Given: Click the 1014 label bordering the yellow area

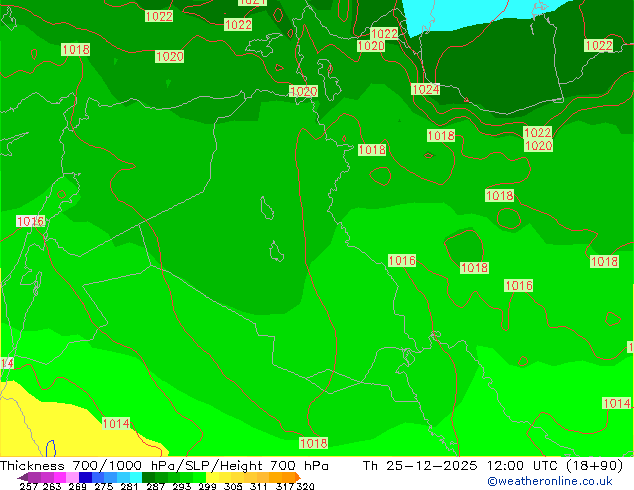Looking at the screenshot, I should (116, 423).
